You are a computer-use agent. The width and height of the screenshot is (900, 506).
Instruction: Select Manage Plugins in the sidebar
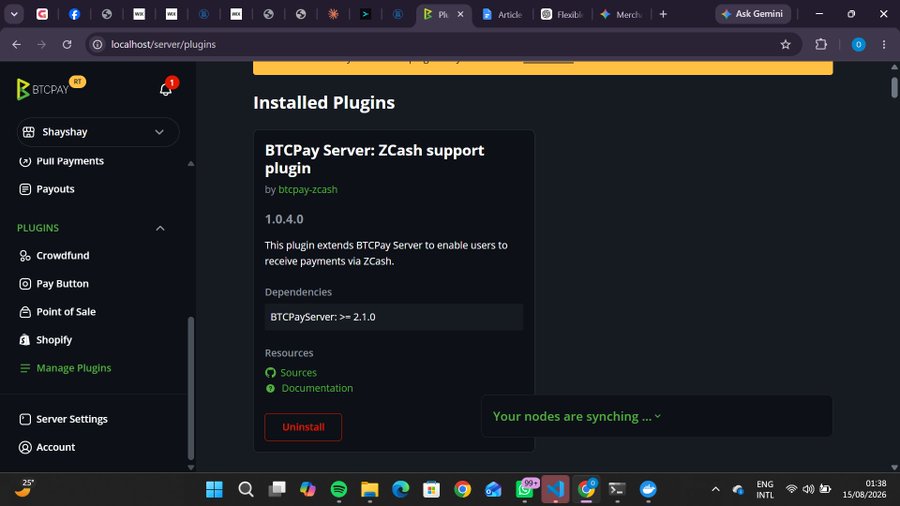click(x=73, y=368)
